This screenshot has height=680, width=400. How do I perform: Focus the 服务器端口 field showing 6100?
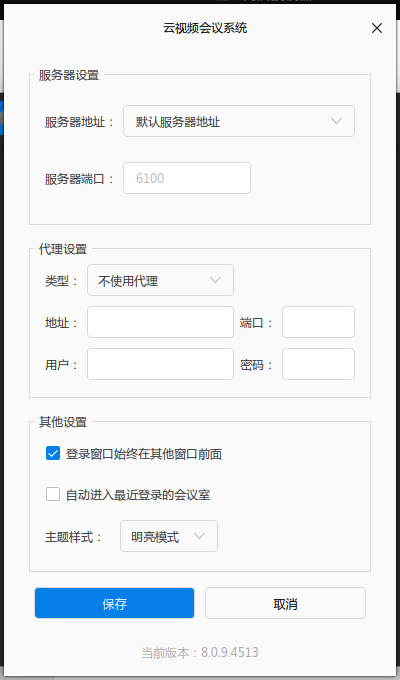click(x=187, y=178)
